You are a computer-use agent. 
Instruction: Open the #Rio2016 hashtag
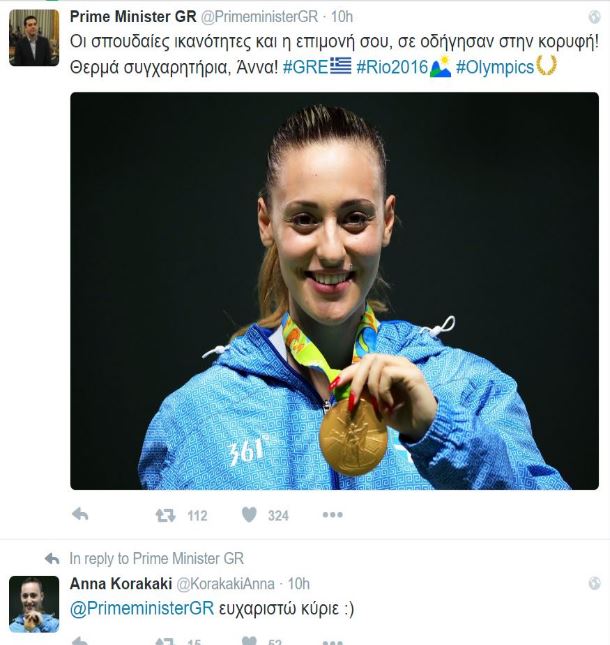(392, 67)
